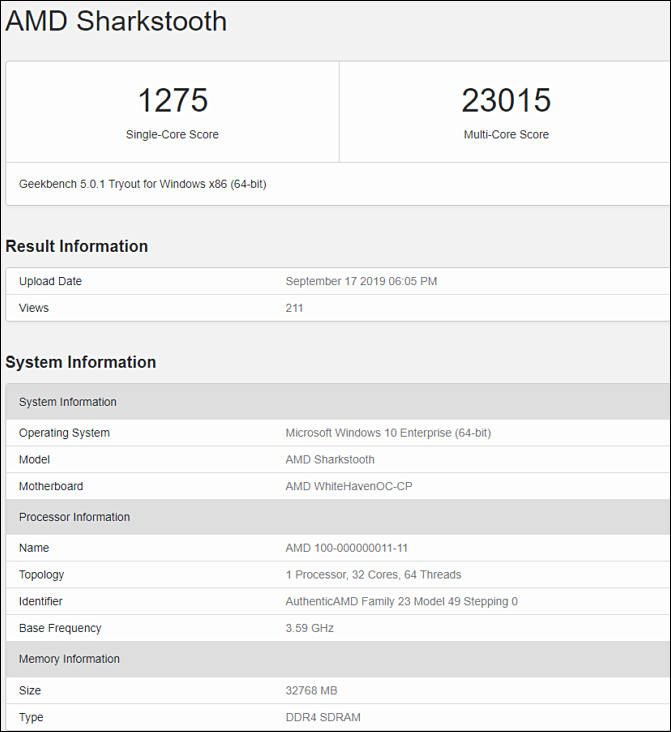The width and height of the screenshot is (671, 732).
Task: Select the 23015 multi-core score value
Action: [506, 100]
